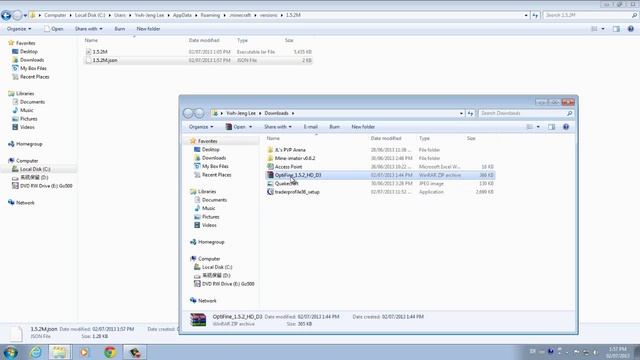Select the 1.5.2M executable jar file
Viewport: 640px width, 360px height.
pyautogui.click(x=198, y=52)
